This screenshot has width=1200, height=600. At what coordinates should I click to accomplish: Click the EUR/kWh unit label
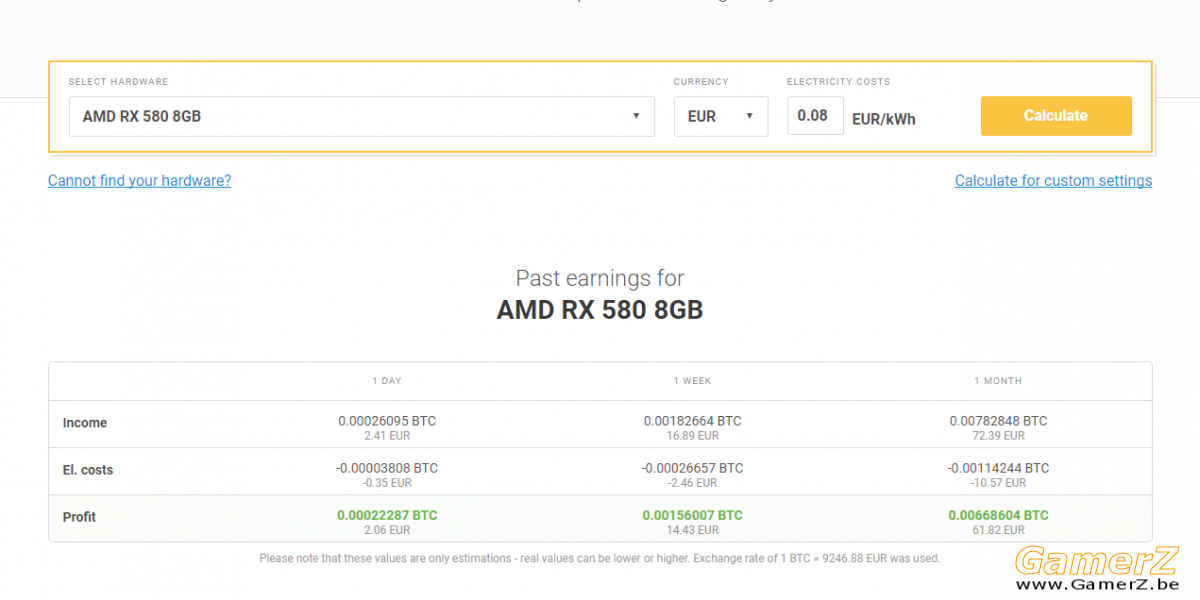coord(884,119)
